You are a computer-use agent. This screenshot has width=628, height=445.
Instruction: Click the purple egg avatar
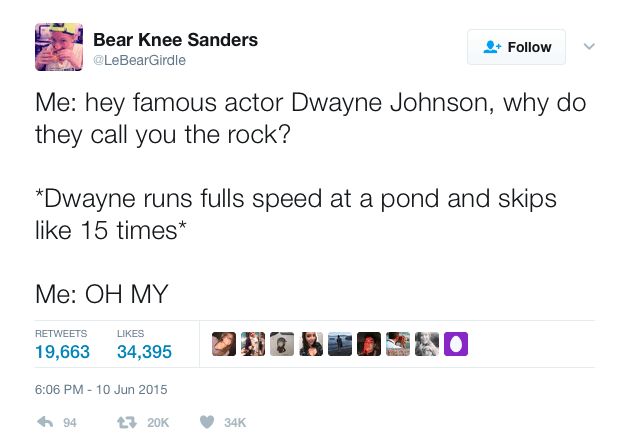[456, 344]
